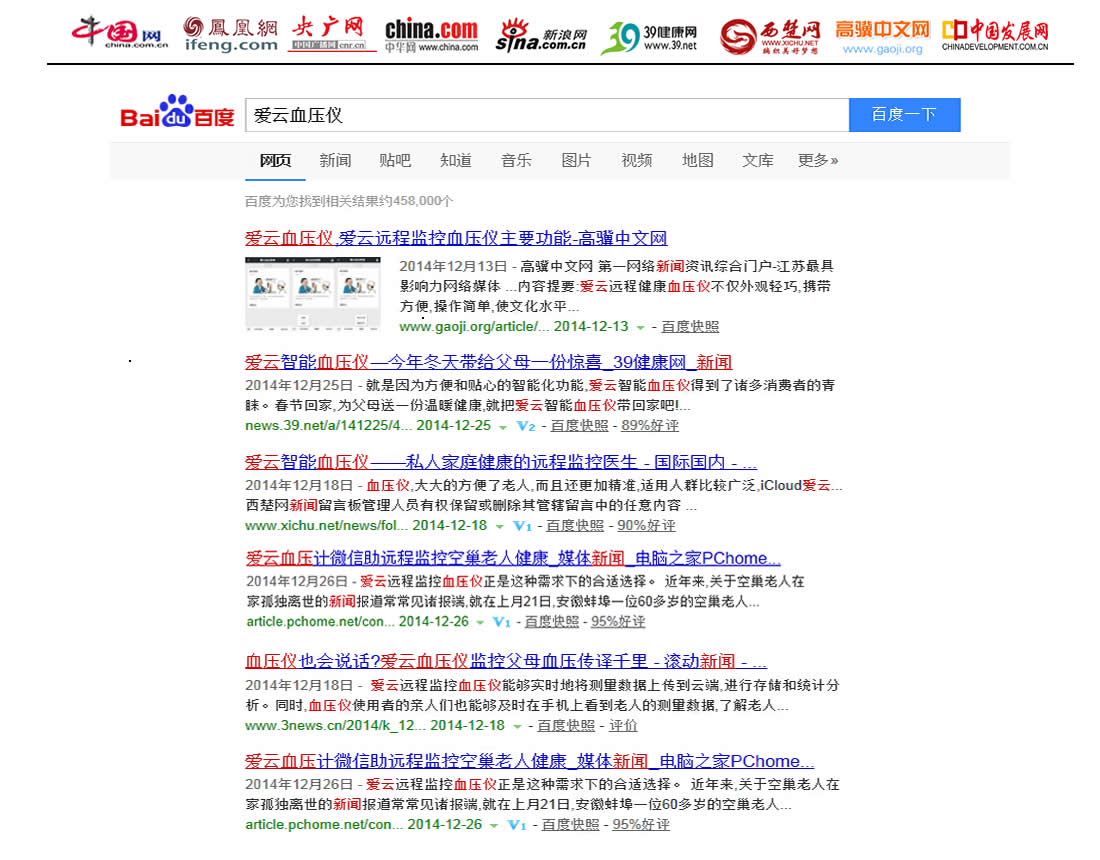This screenshot has width=1100, height=860.
Task: Switch to the 图片 tab
Action: pos(577,161)
